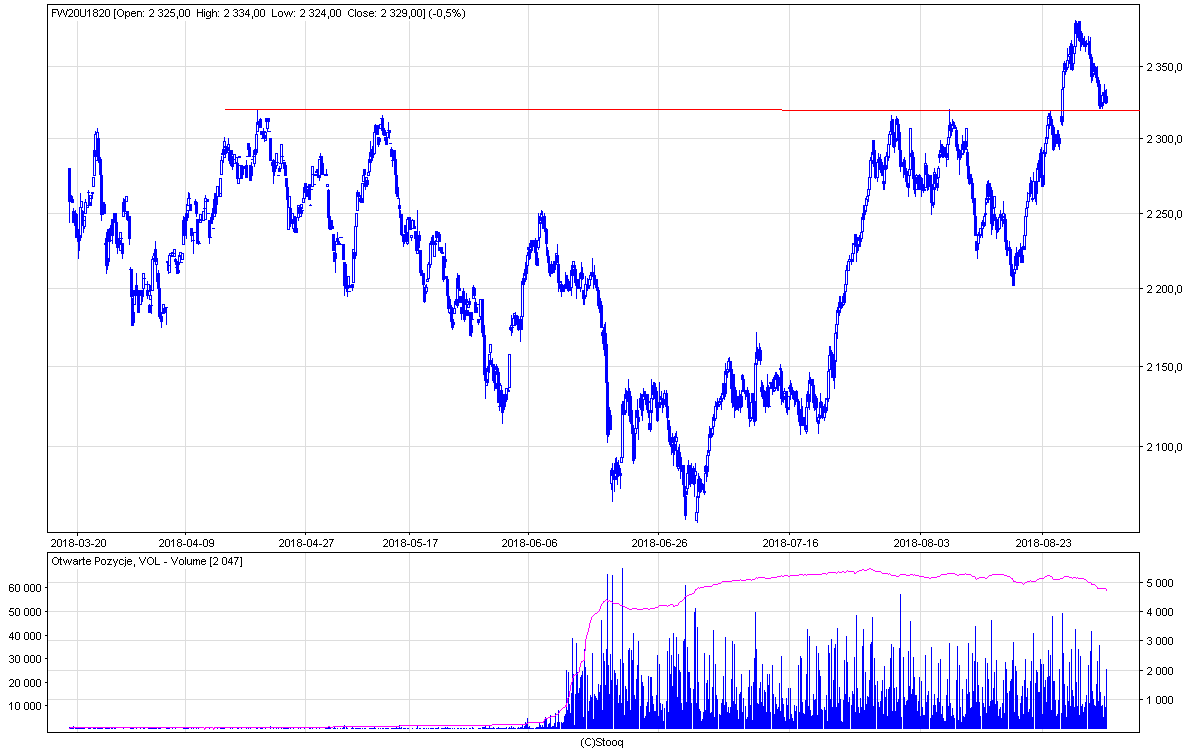Image resolution: width=1200 pixels, height=750 pixels.
Task: Click the 2 150,0 price axis label
Action: 1165,369
